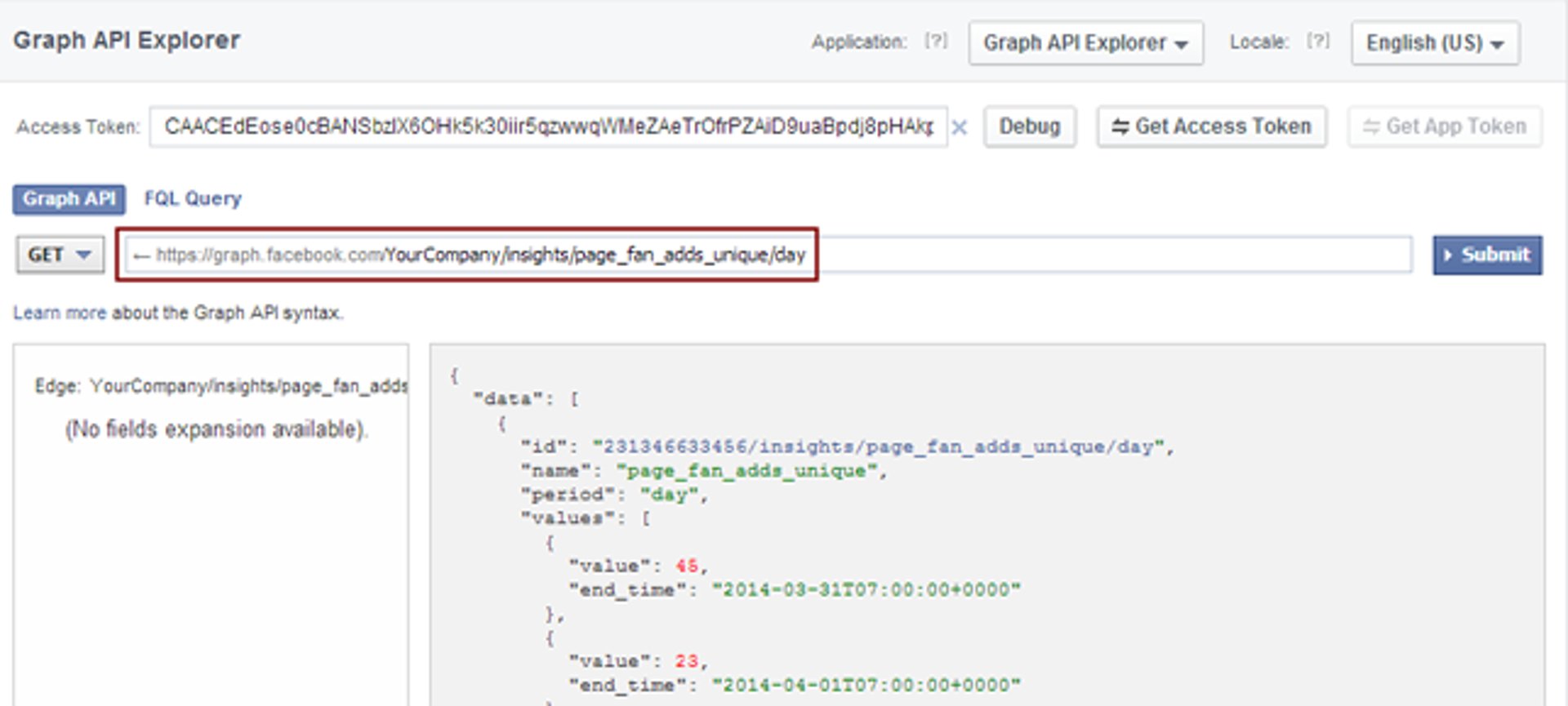Image resolution: width=1568 pixels, height=706 pixels.
Task: Click the Graph API URL query field
Action: click(x=768, y=255)
